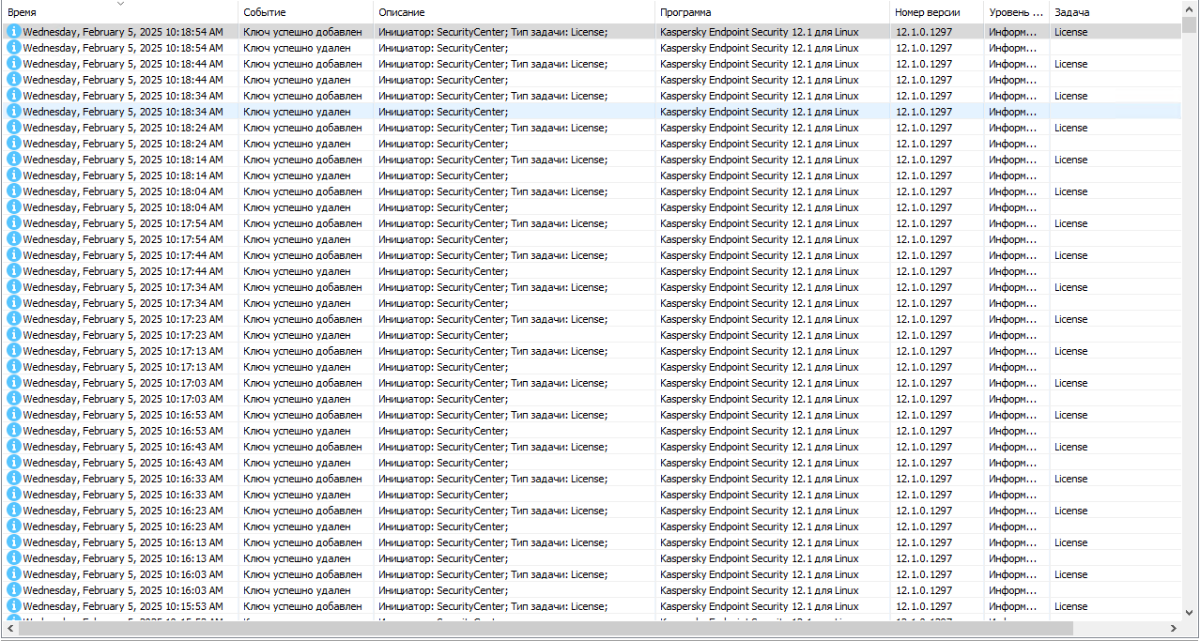Click description 'Инициатор: SecurityCenter; Тип задачи: License;' at 10:18:14

(x=493, y=160)
